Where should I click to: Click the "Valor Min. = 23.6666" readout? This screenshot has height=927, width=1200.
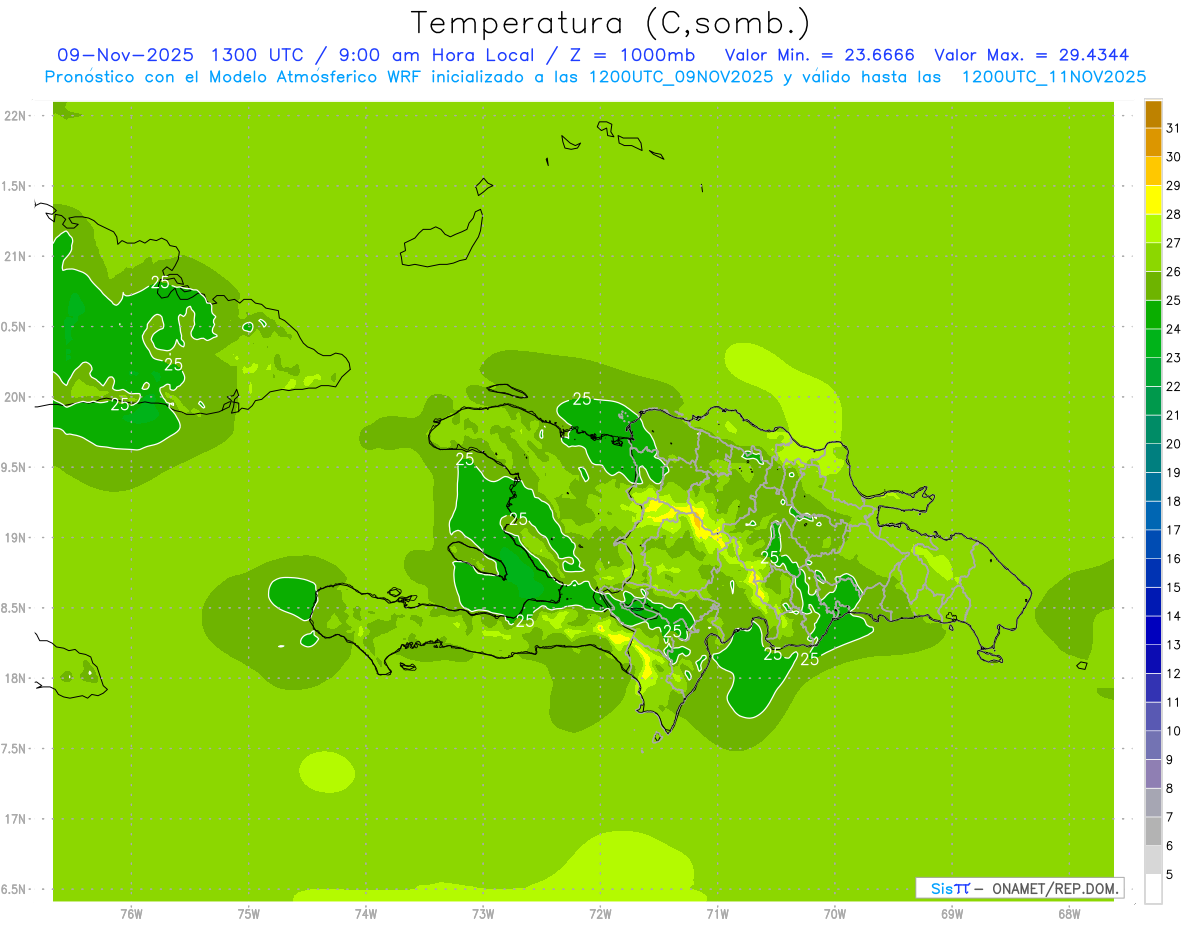click(819, 55)
